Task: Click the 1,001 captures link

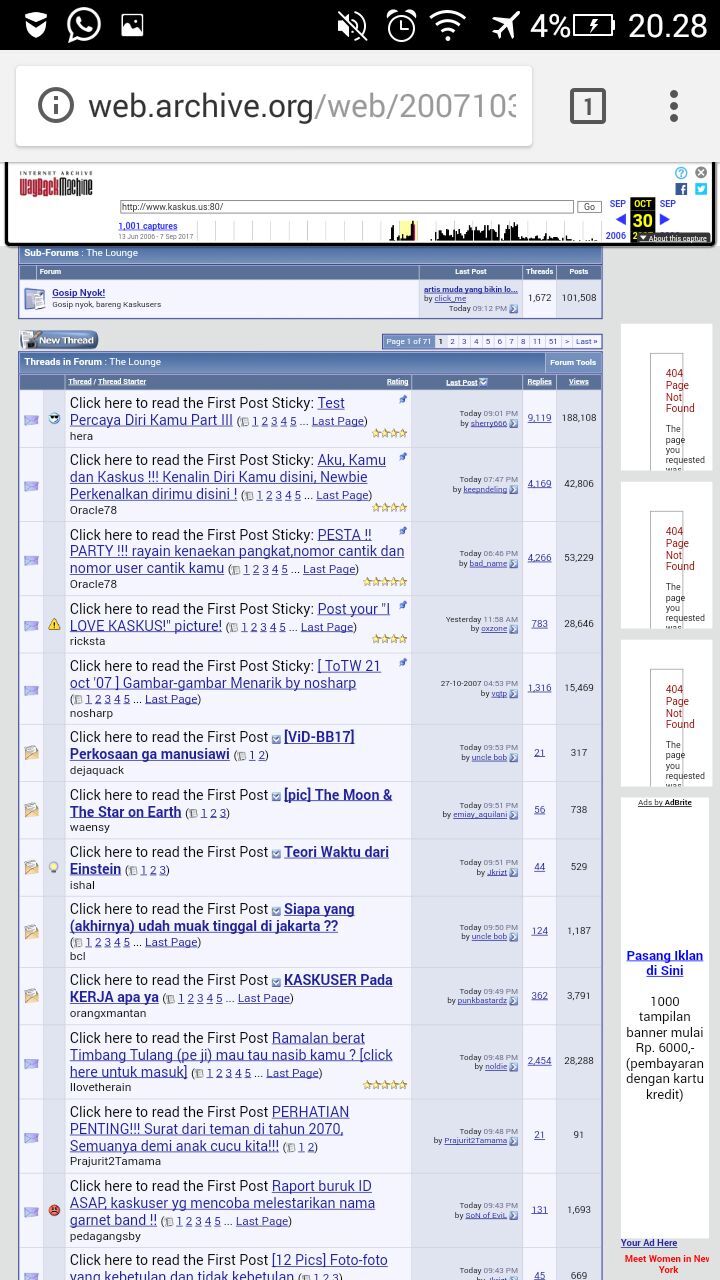Action: (x=147, y=226)
